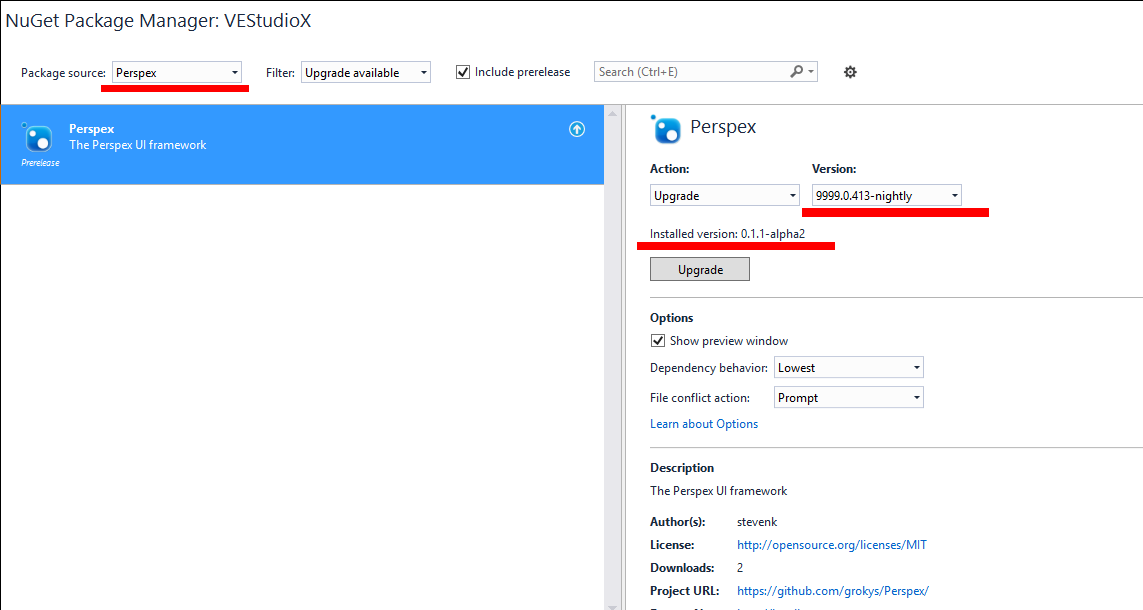This screenshot has width=1143, height=610.
Task: Open the Dependency behavior dropdown
Action: click(x=849, y=367)
